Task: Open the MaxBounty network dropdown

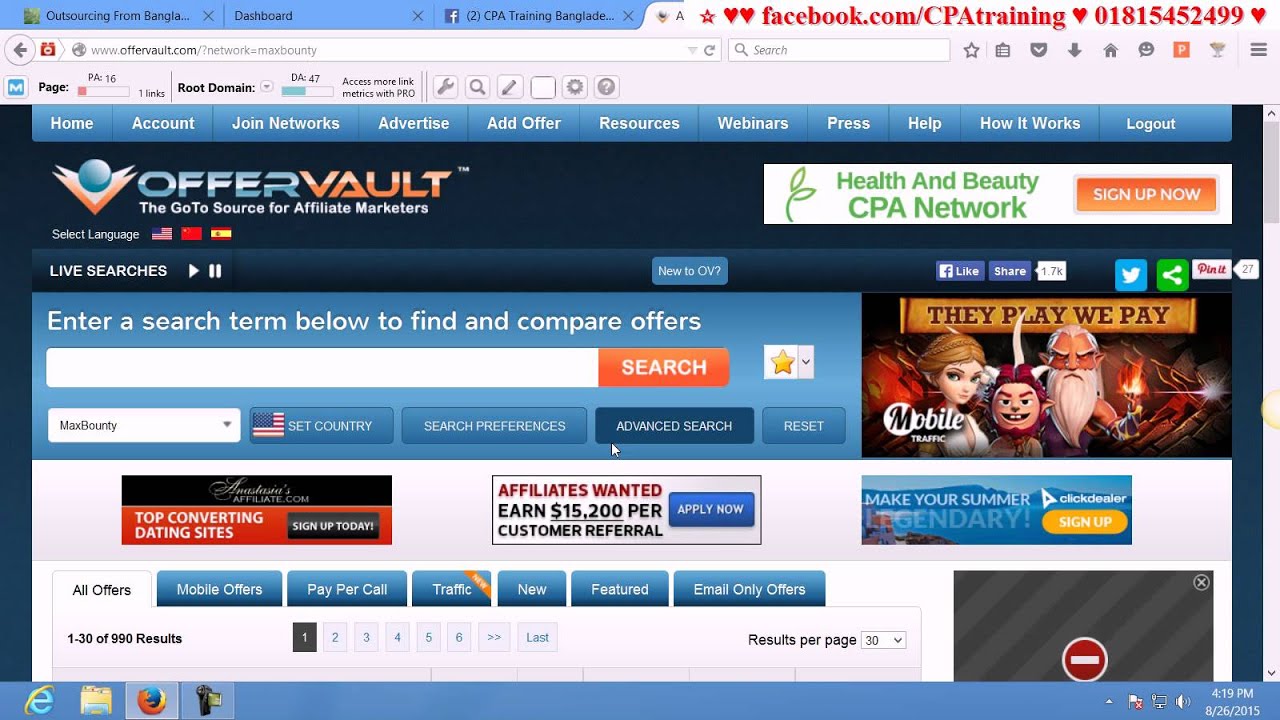Action: (144, 425)
